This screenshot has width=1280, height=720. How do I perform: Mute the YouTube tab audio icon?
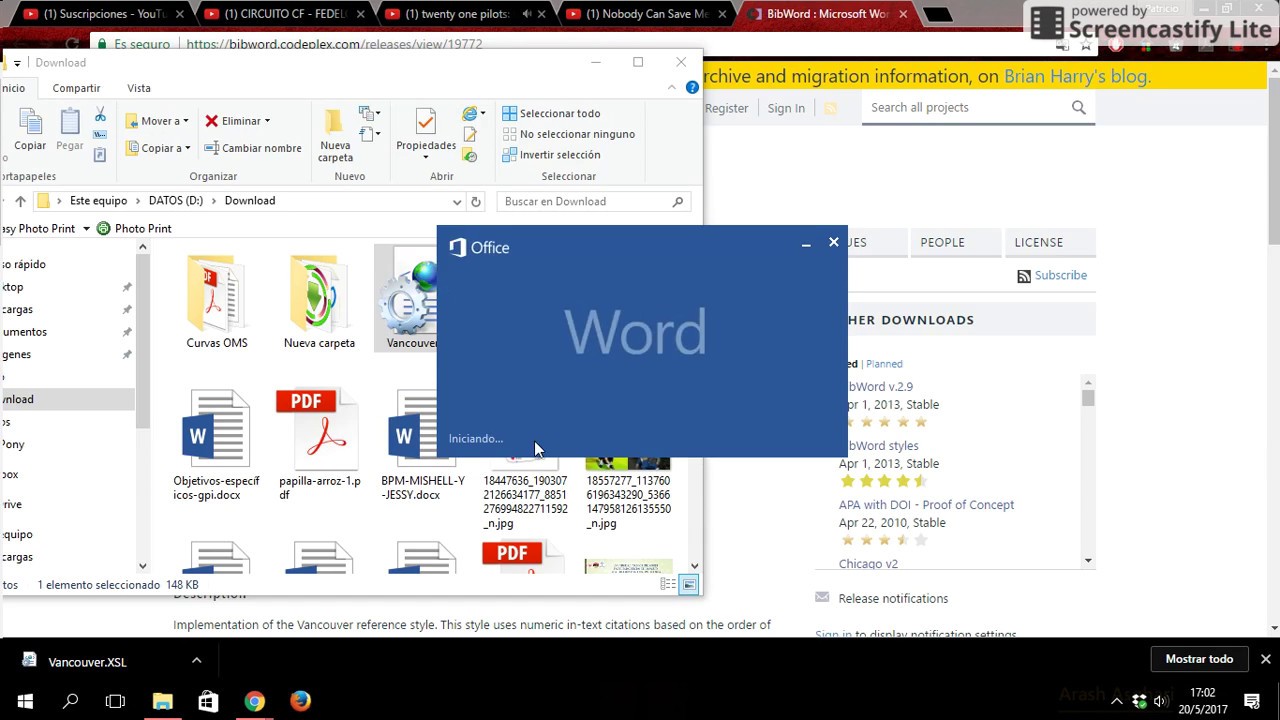click(527, 14)
